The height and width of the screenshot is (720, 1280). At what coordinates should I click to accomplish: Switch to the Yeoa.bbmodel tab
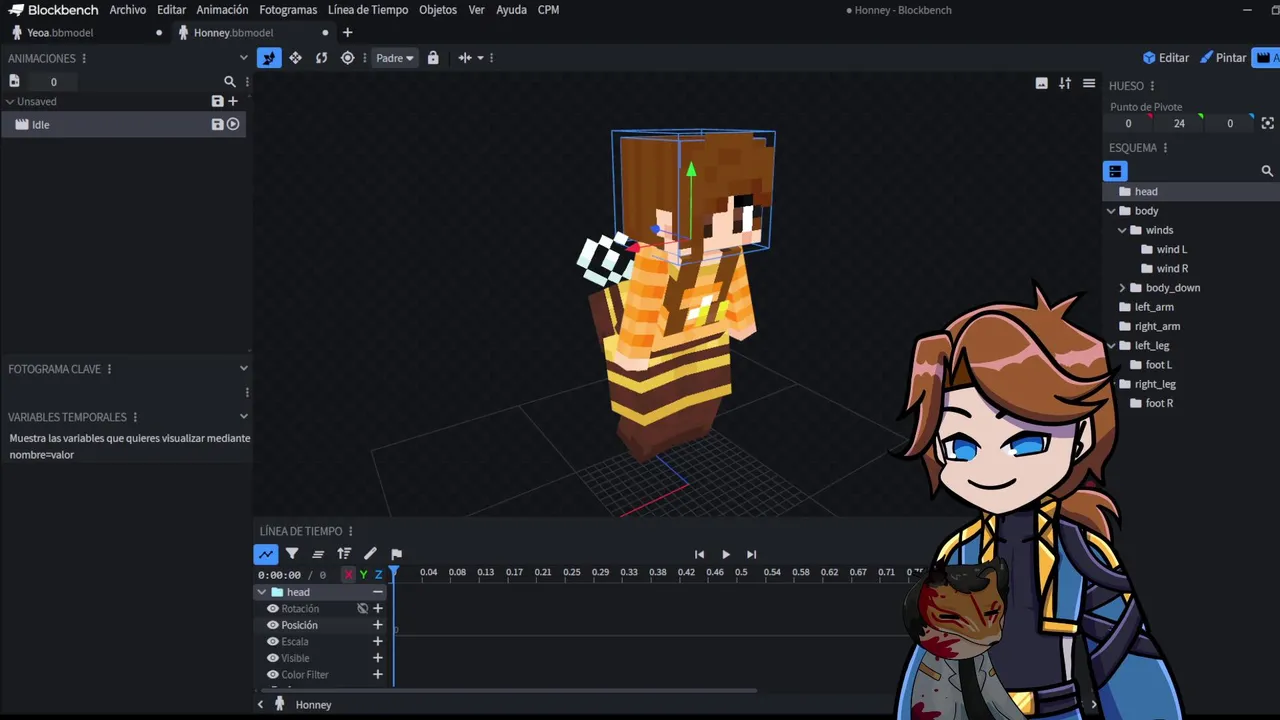coord(60,33)
